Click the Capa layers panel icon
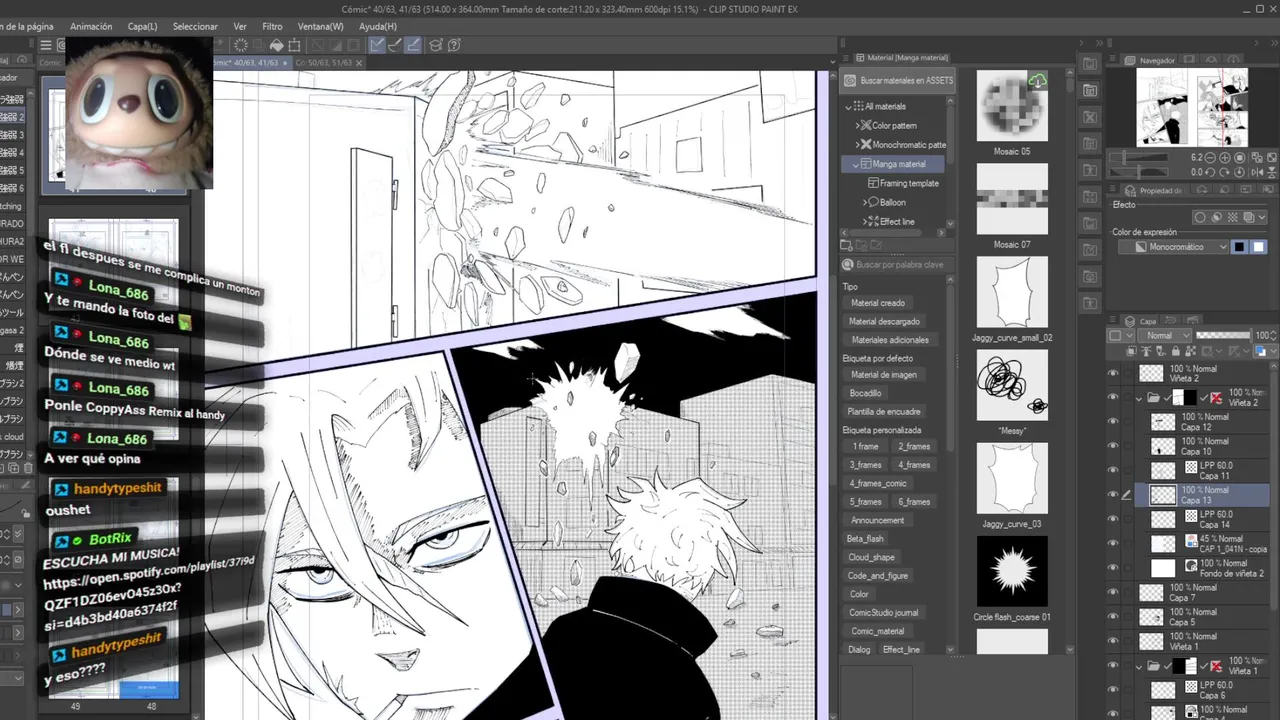1280x720 pixels. click(x=1129, y=321)
